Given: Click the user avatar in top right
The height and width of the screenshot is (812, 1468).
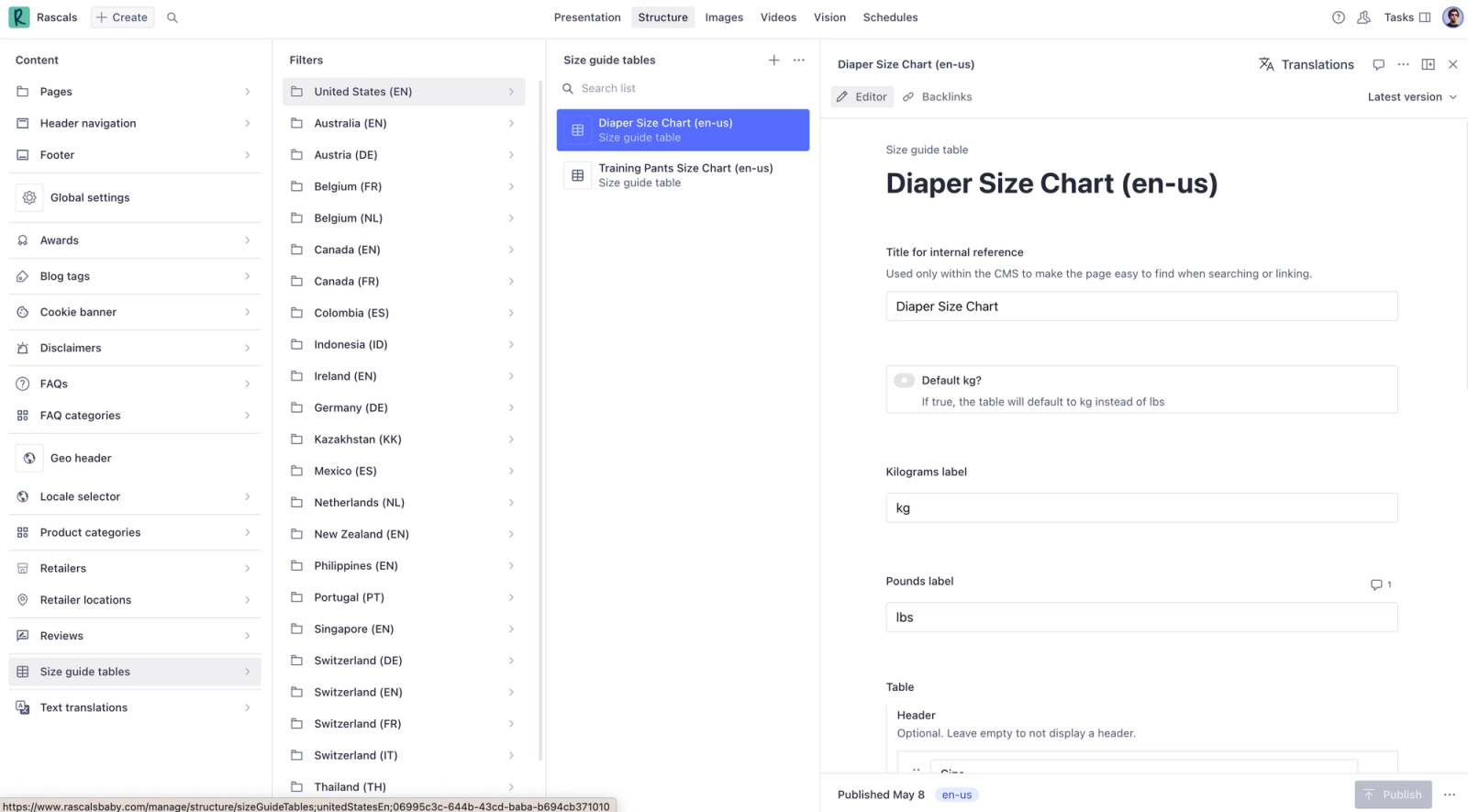Looking at the screenshot, I should click(x=1452, y=17).
